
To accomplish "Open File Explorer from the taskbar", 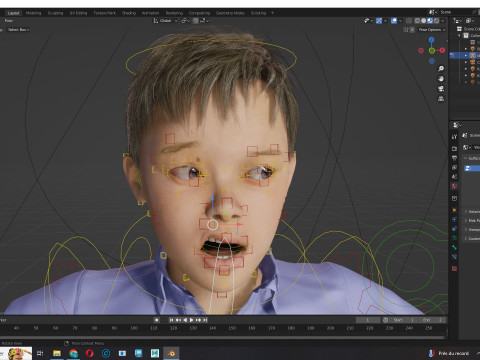I will point(57,353).
